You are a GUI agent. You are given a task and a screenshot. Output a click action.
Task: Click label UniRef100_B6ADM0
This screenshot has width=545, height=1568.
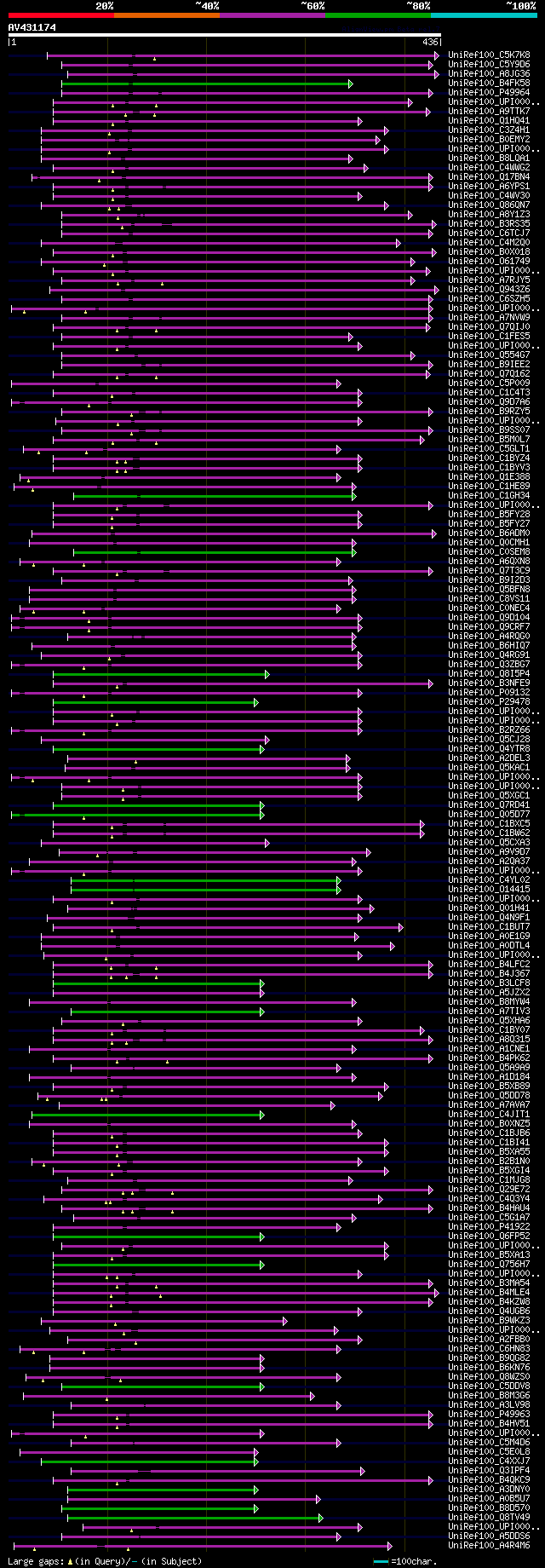click(489, 533)
